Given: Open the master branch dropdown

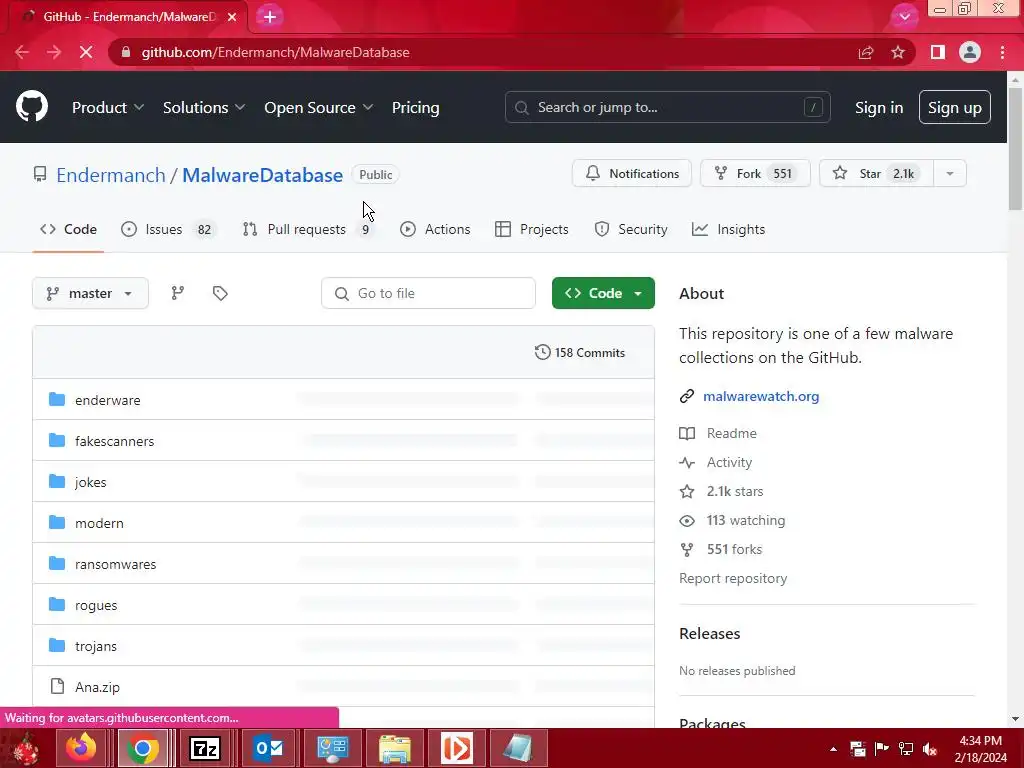Looking at the screenshot, I should (90, 293).
